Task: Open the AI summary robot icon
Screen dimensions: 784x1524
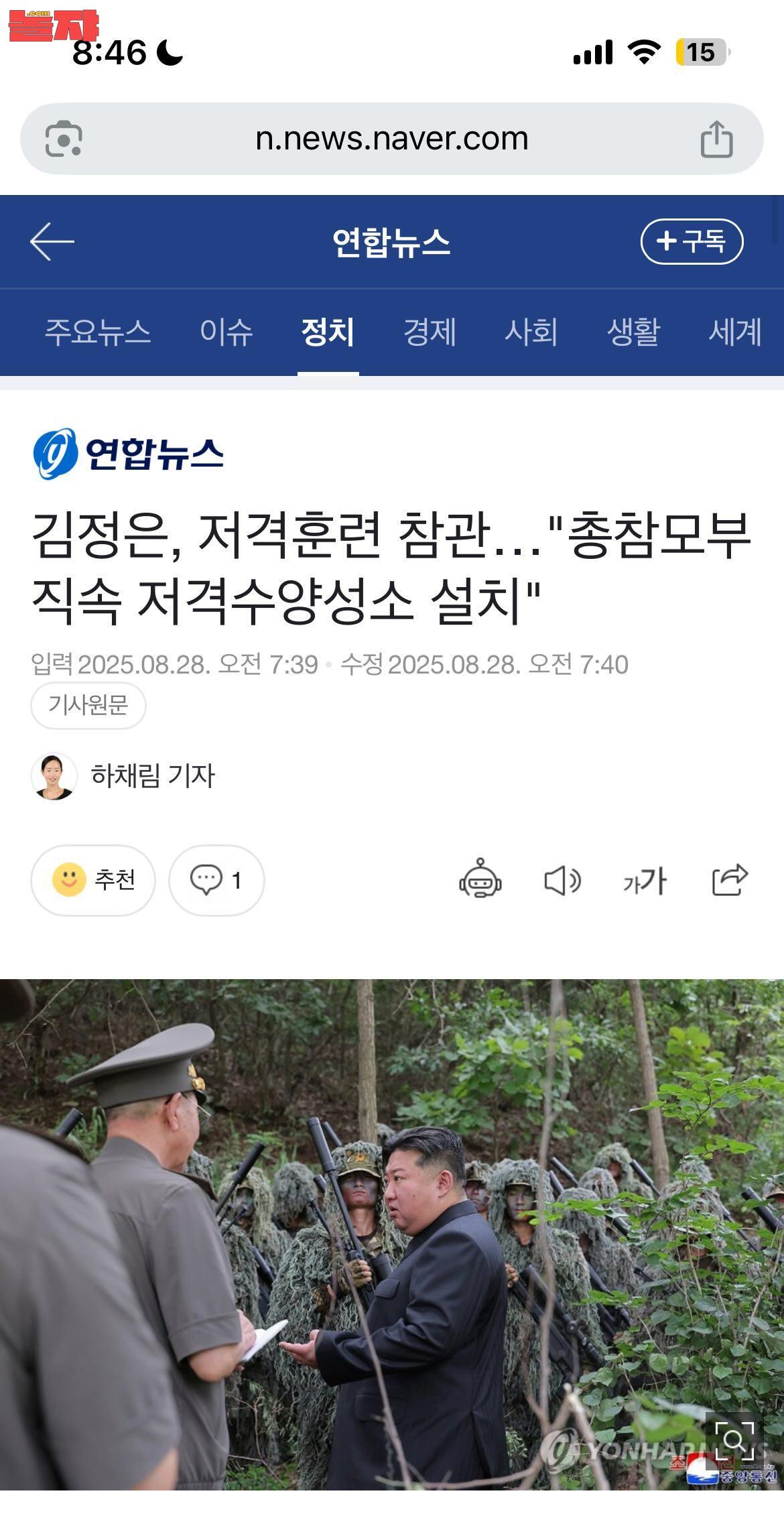Action: pyautogui.click(x=480, y=879)
